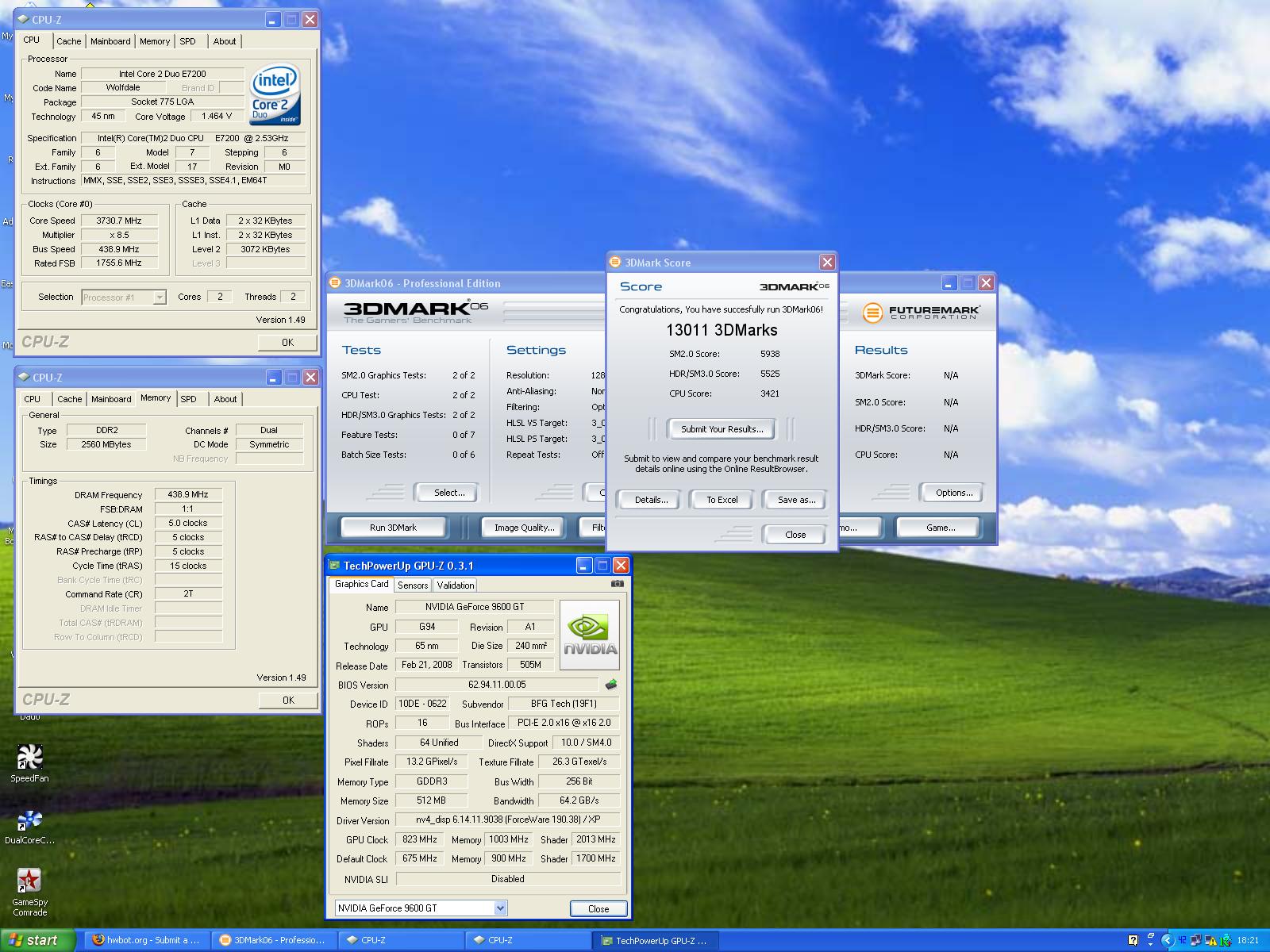Screen dimensions: 1270x952
Task: Switch to the CPU tab in lower CPU-Z
Action: coord(33,399)
